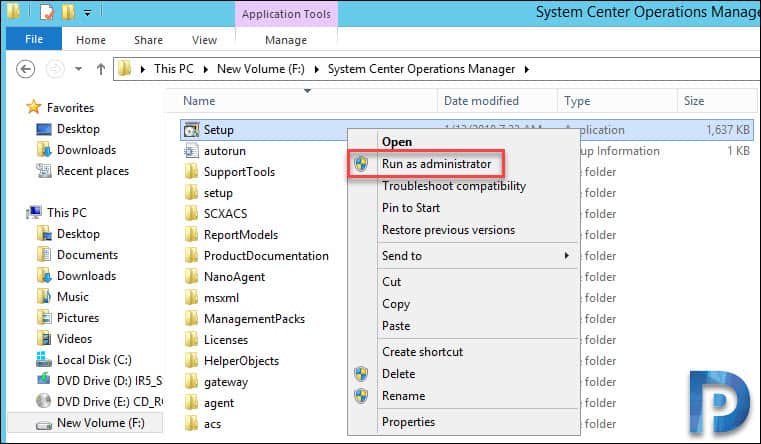Select the agent folder icon
Viewport: 761px width, 444px height.
(x=192, y=403)
